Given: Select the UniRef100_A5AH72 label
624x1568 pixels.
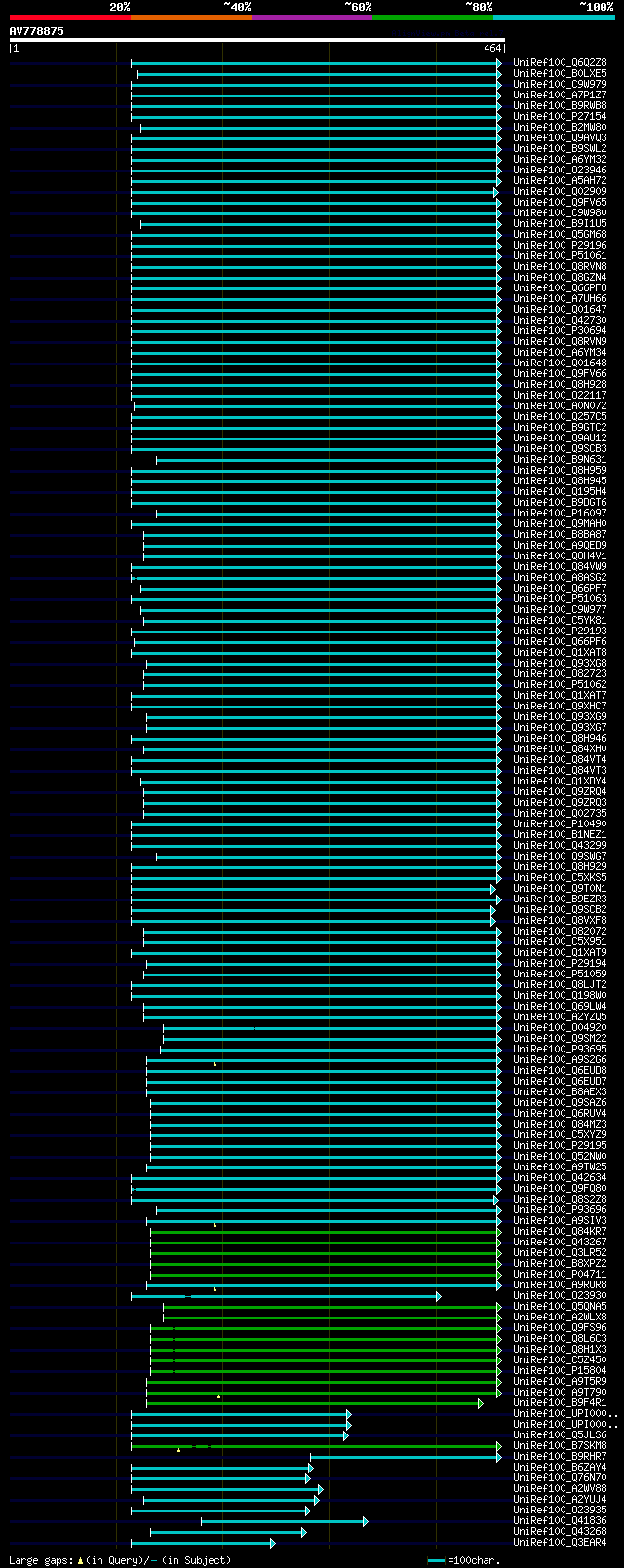Looking at the screenshot, I should [x=560, y=180].
